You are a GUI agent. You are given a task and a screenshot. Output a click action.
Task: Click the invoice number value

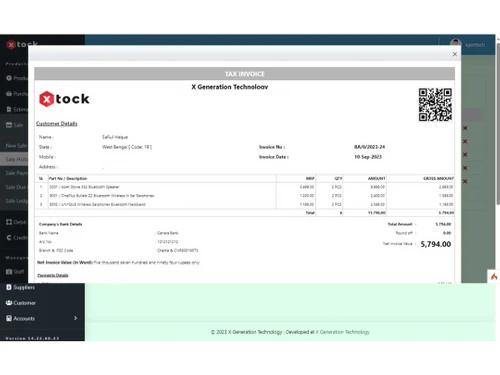coord(369,147)
